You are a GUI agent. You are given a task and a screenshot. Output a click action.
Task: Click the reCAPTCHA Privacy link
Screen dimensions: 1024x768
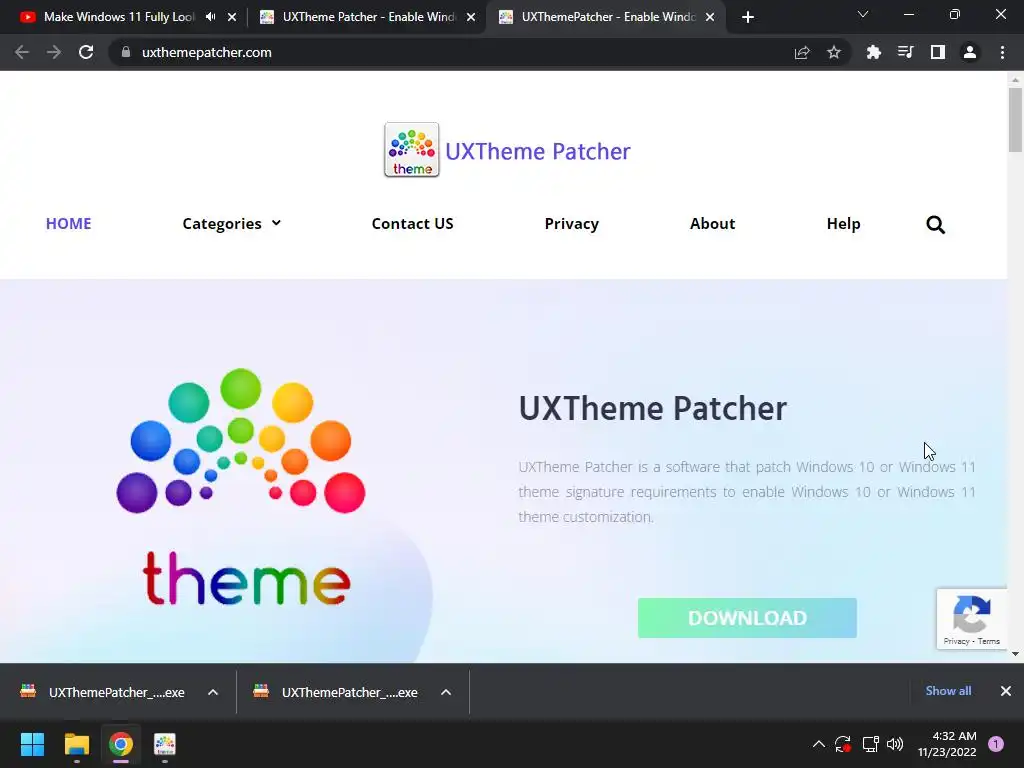tap(955, 641)
